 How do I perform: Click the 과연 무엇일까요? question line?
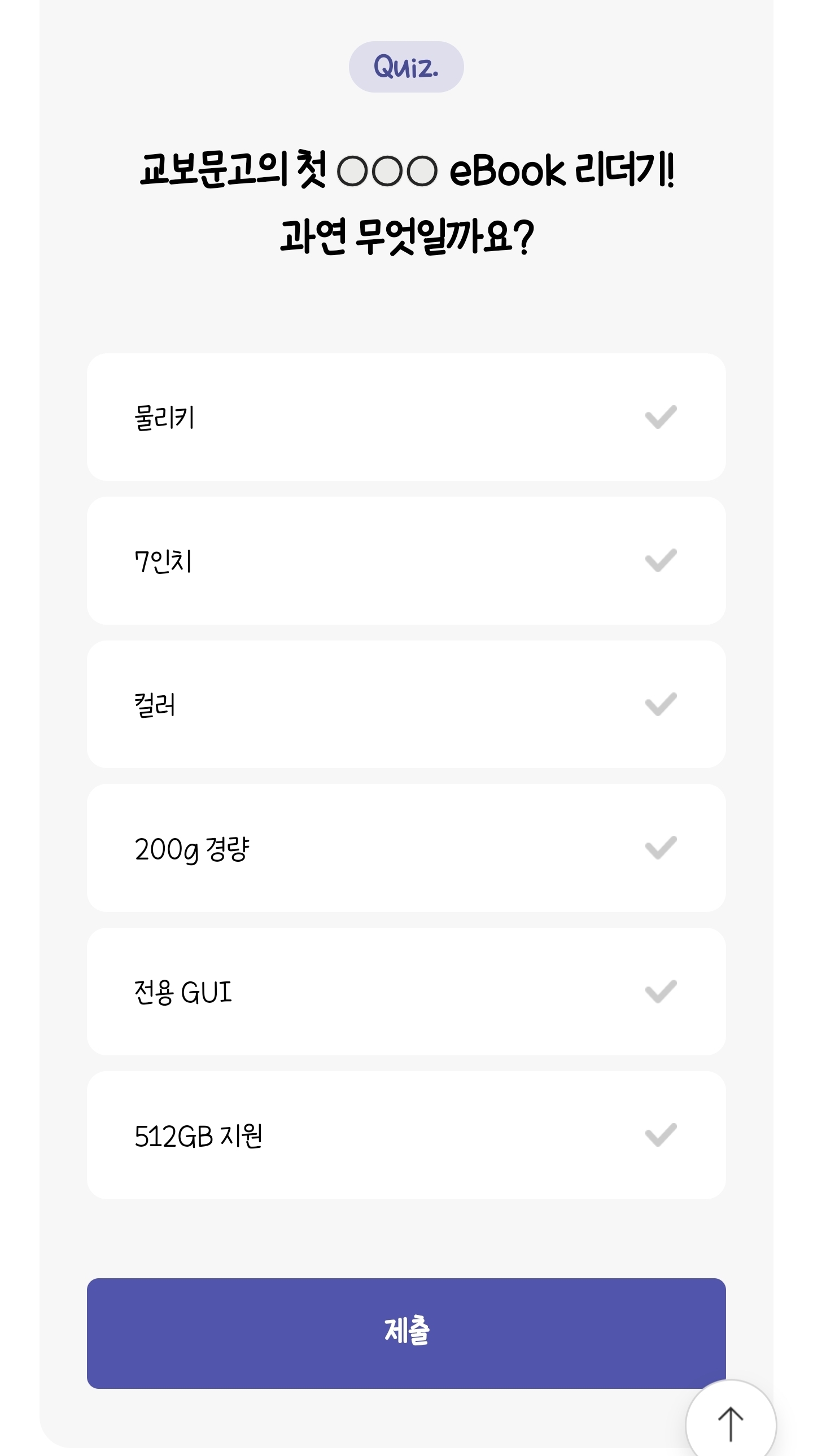pos(406,236)
